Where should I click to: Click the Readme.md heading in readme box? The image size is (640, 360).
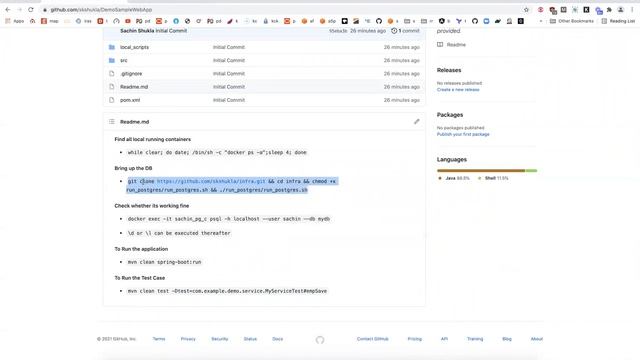click(x=134, y=122)
